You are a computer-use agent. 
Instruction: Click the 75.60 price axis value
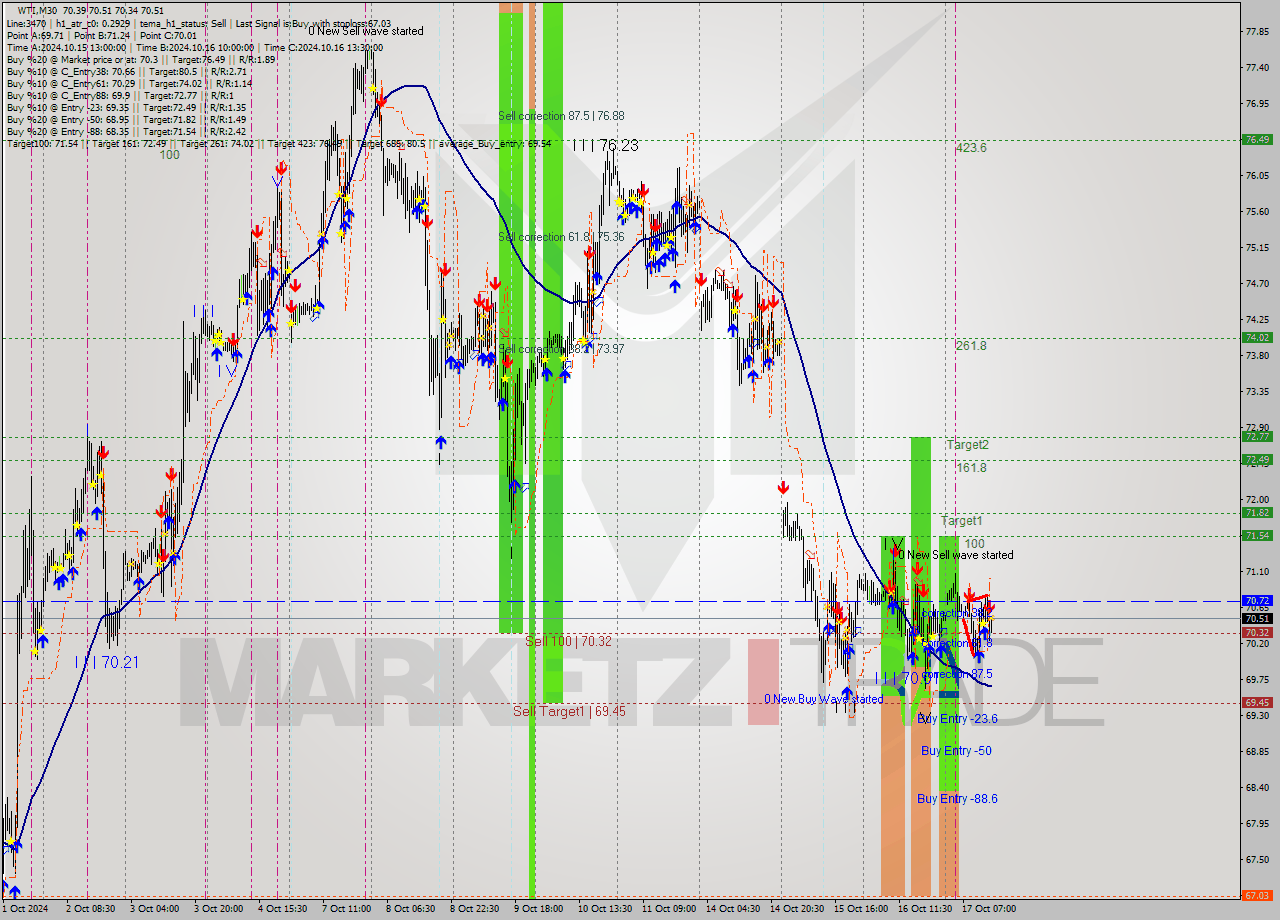coord(1257,212)
